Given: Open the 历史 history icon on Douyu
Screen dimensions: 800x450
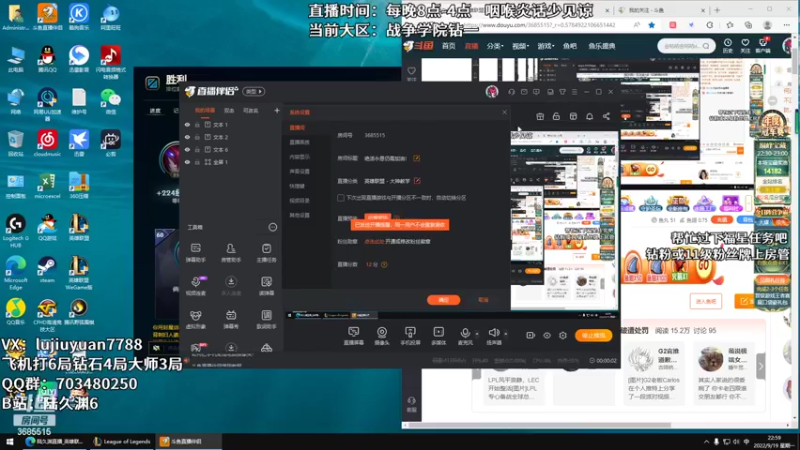Looking at the screenshot, I should point(728,45).
